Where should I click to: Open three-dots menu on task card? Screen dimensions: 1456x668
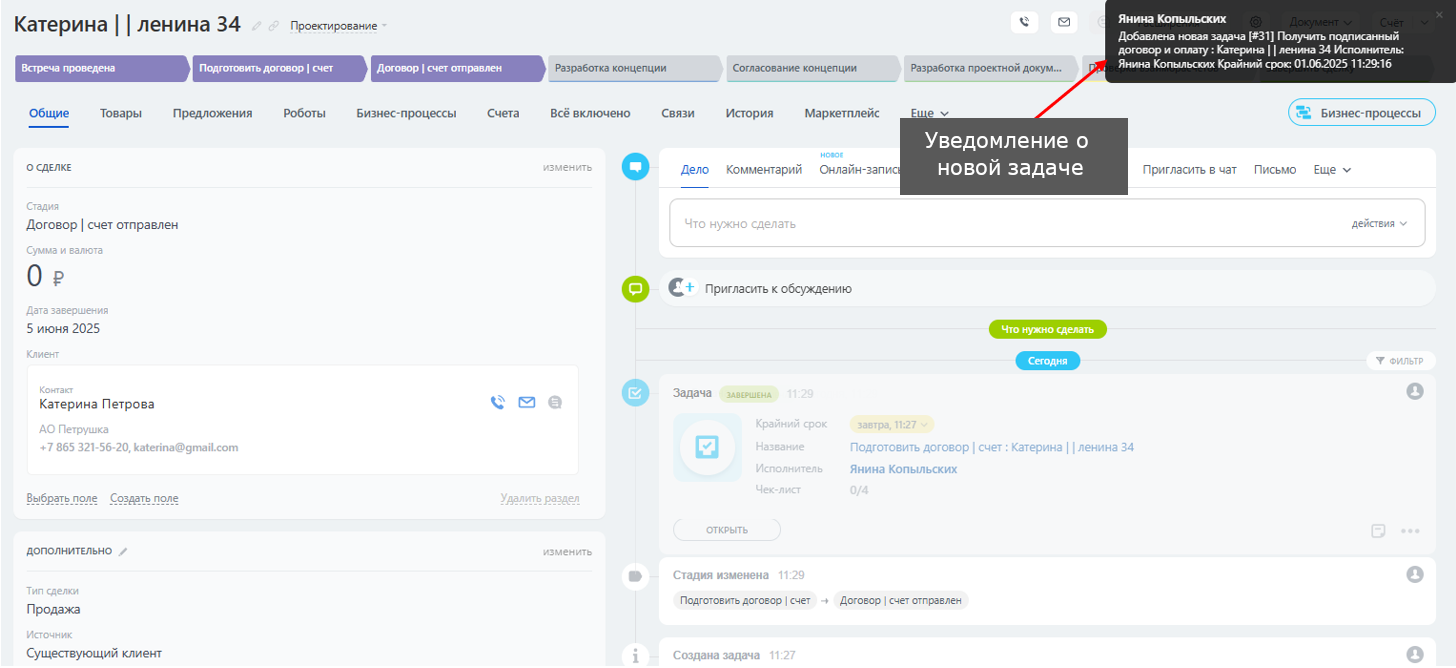1410,531
